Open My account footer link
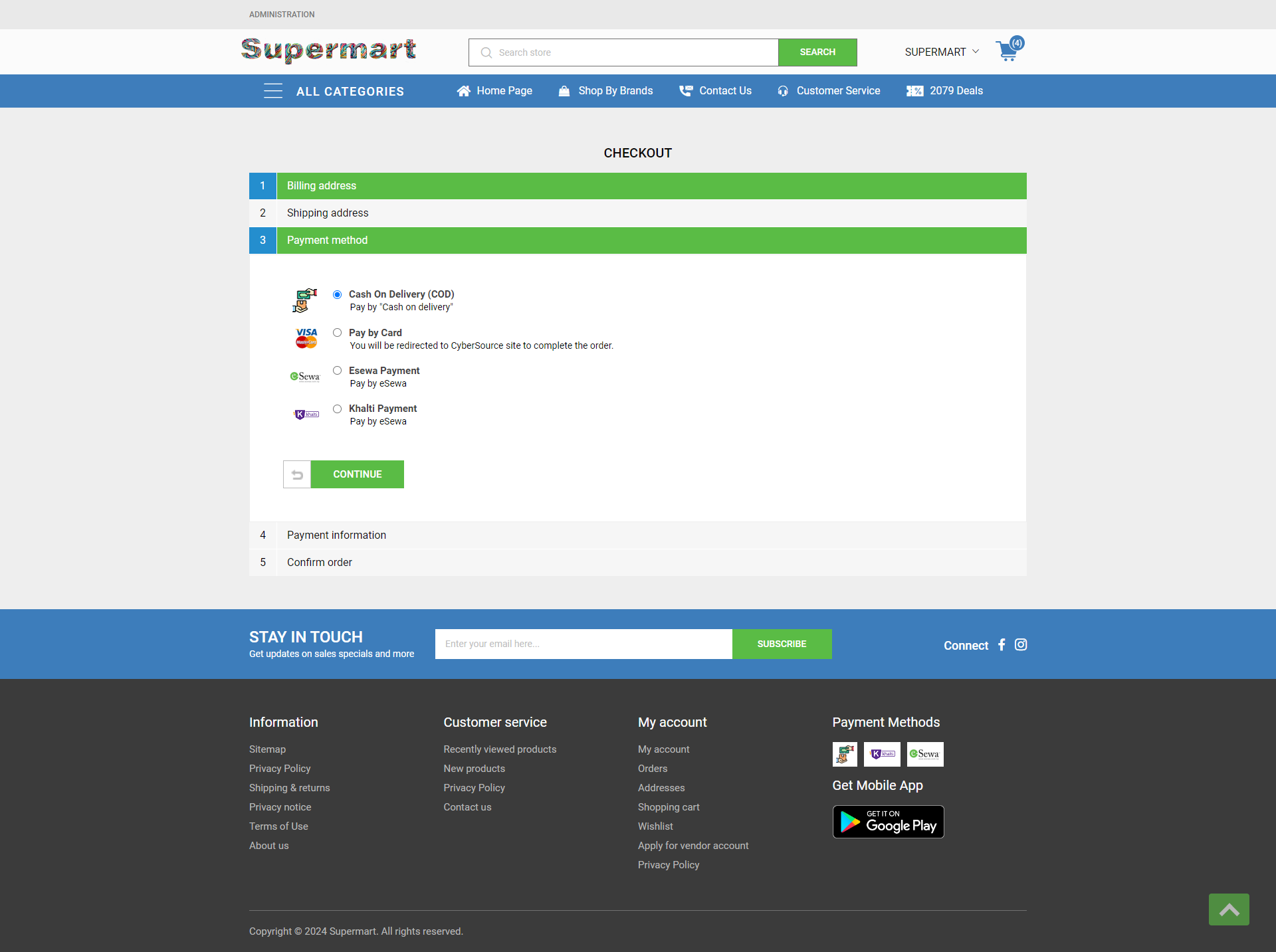The width and height of the screenshot is (1276, 952). coord(663,749)
